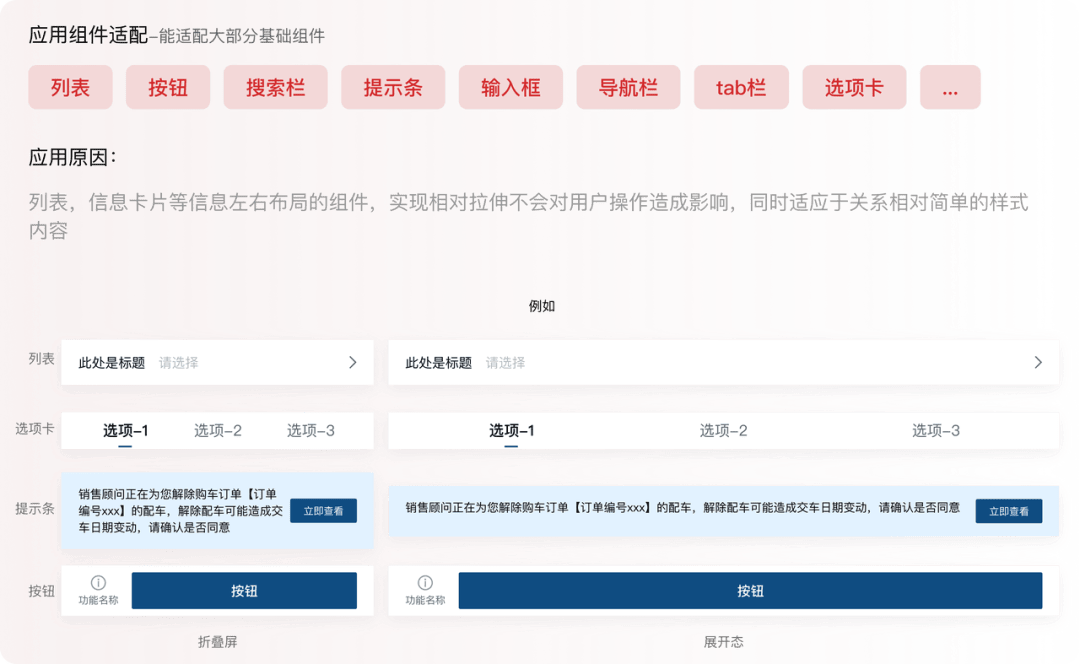Click the wide blue 按钮 in unfolded-screen example
The height and width of the screenshot is (664, 1080).
tap(750, 591)
